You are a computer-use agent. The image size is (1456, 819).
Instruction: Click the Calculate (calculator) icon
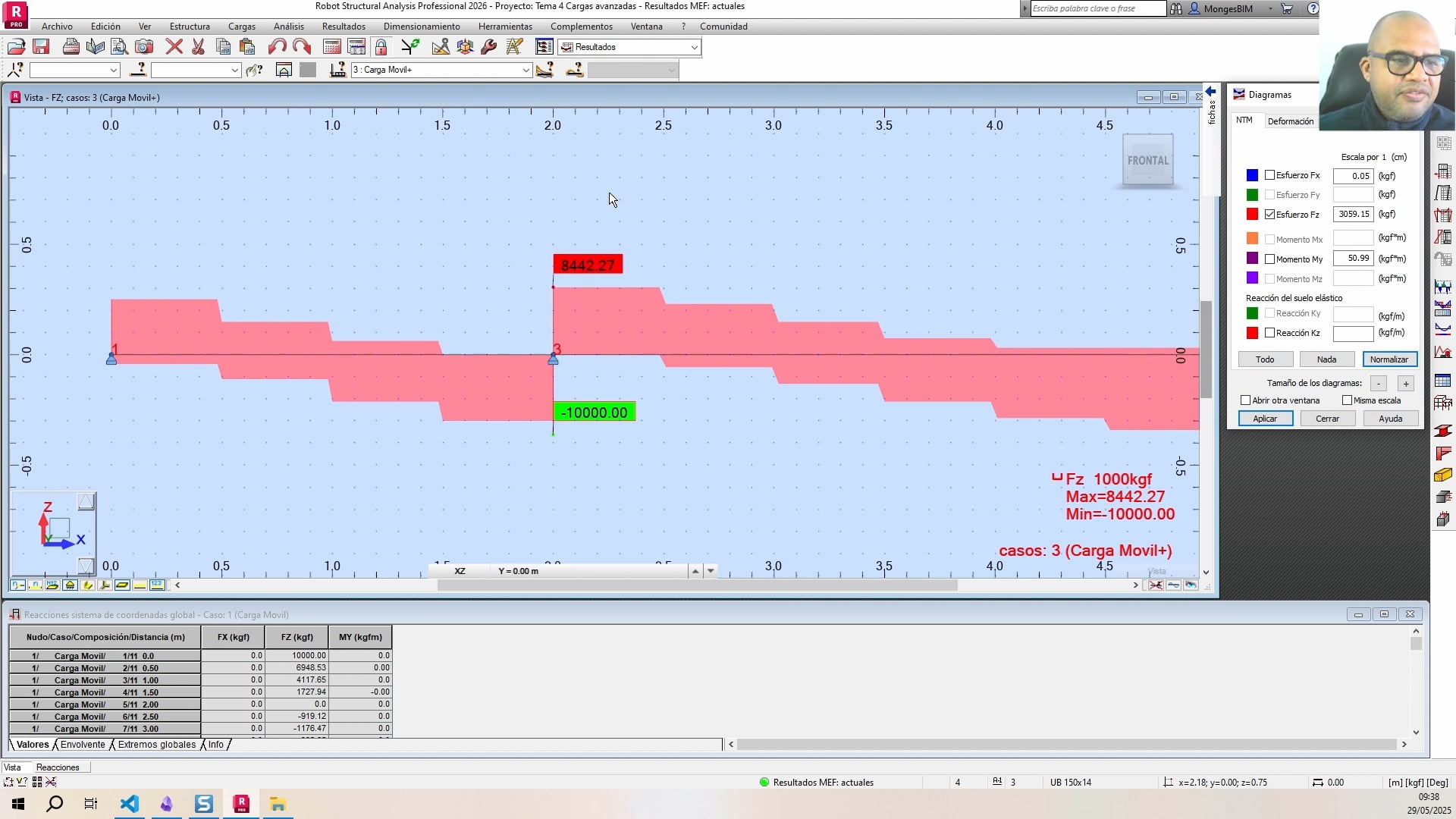pyautogui.click(x=331, y=47)
